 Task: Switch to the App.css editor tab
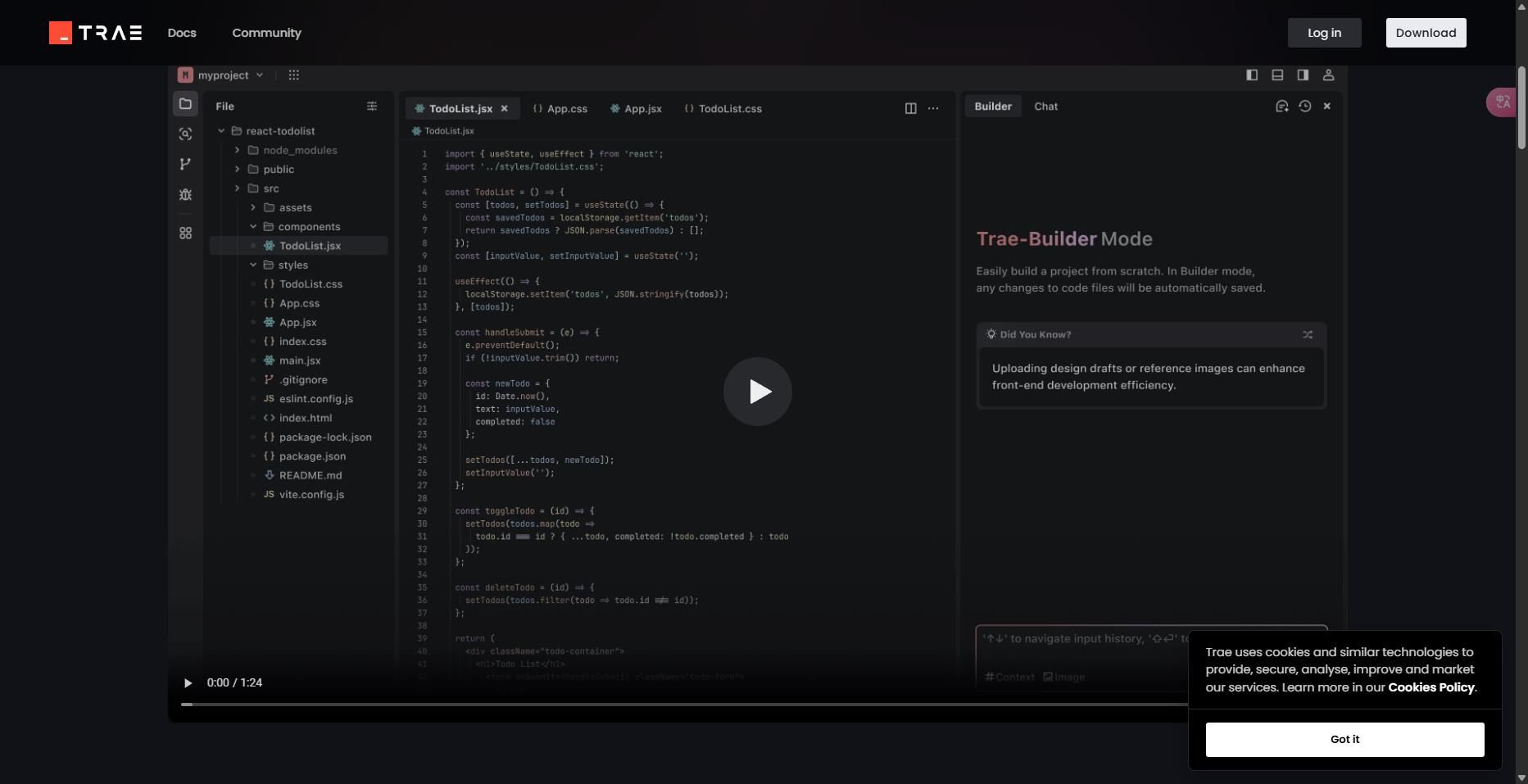click(x=560, y=108)
